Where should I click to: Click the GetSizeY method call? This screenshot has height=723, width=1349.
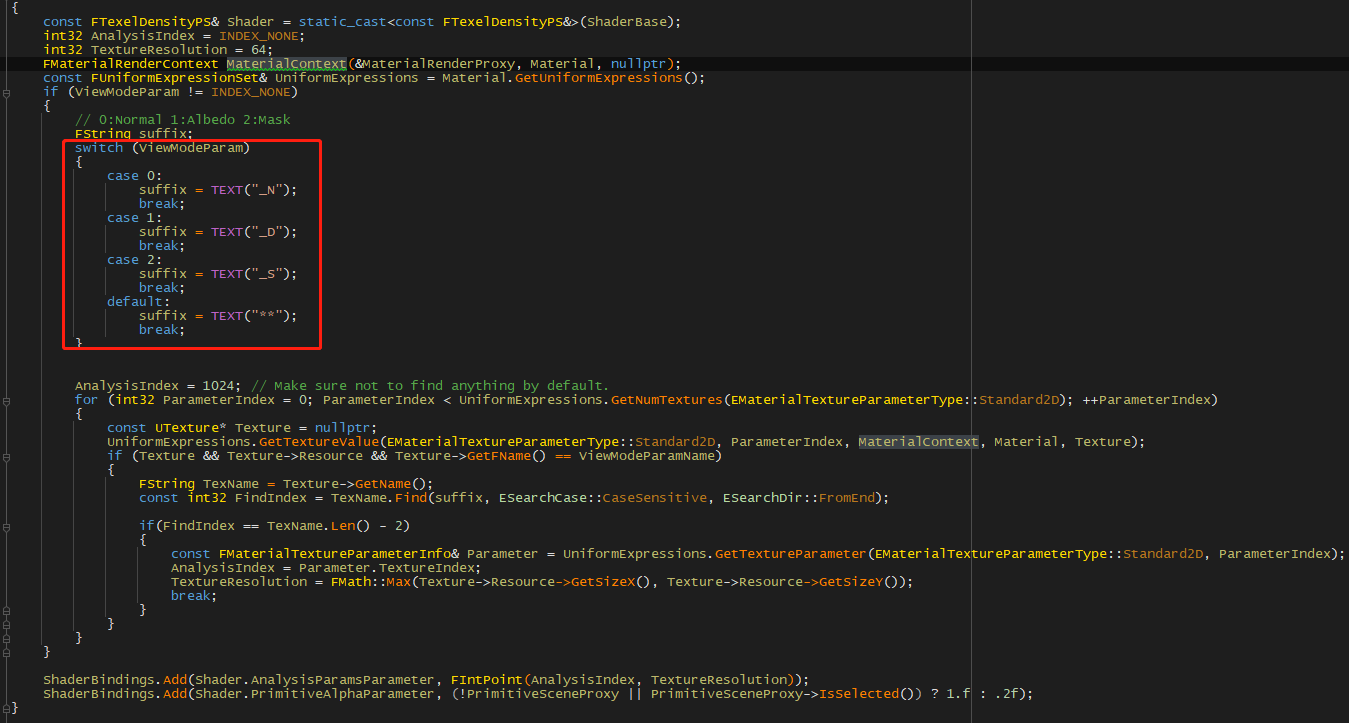coord(850,582)
